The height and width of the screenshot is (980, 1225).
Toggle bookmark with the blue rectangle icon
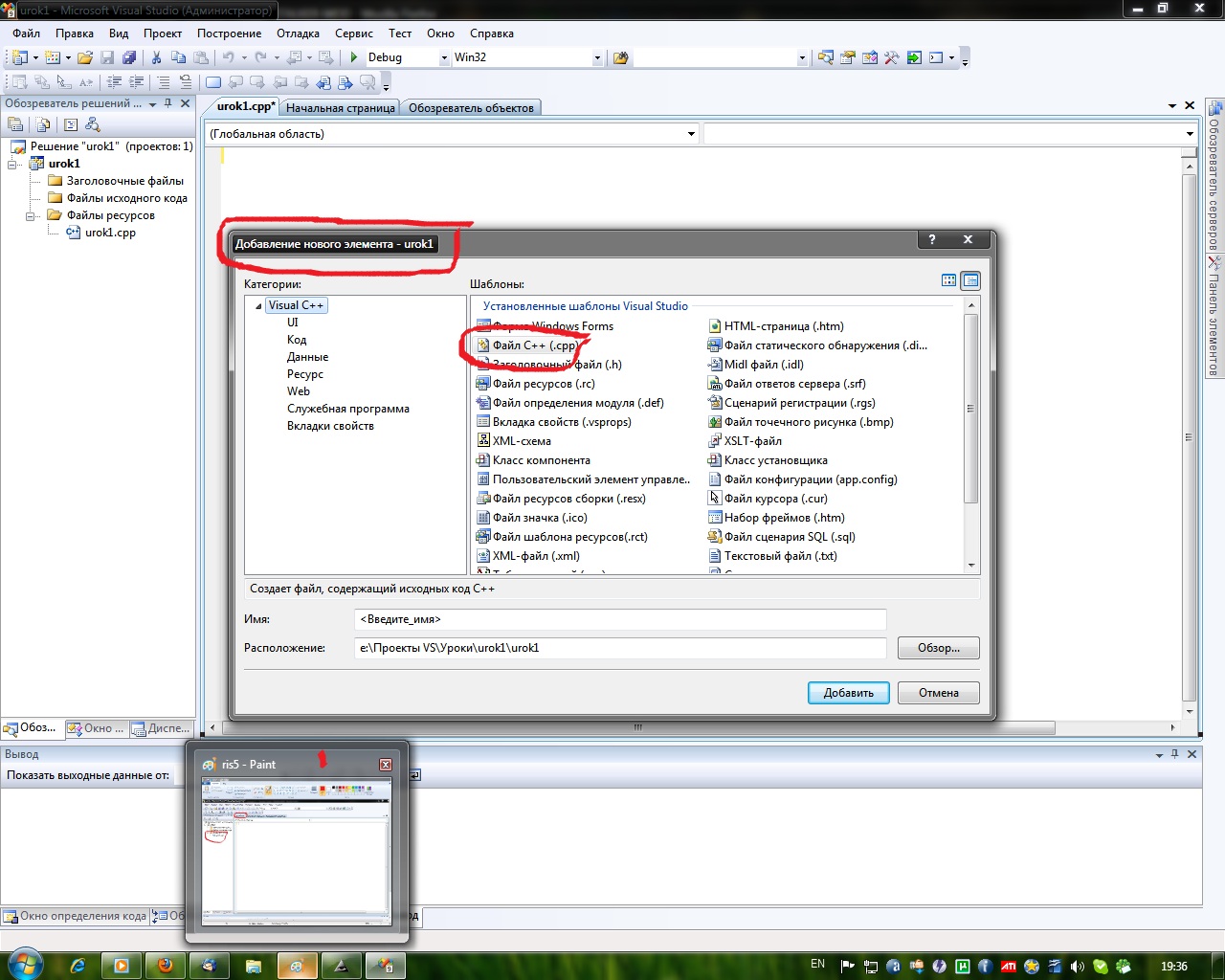point(213,82)
